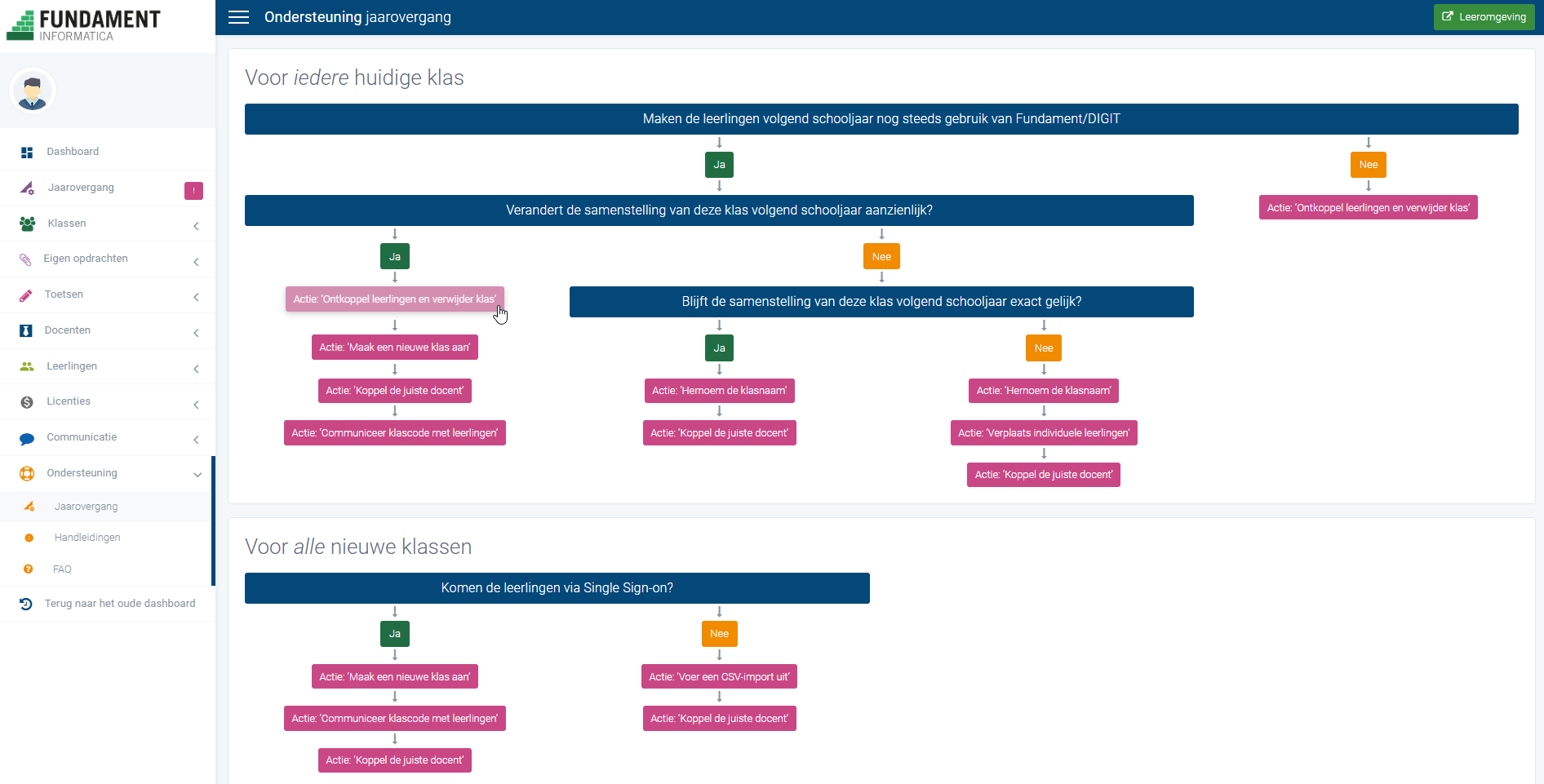The width and height of the screenshot is (1544, 784).
Task: Click the Ondersteuning lifebuoy icon
Action: (27, 473)
